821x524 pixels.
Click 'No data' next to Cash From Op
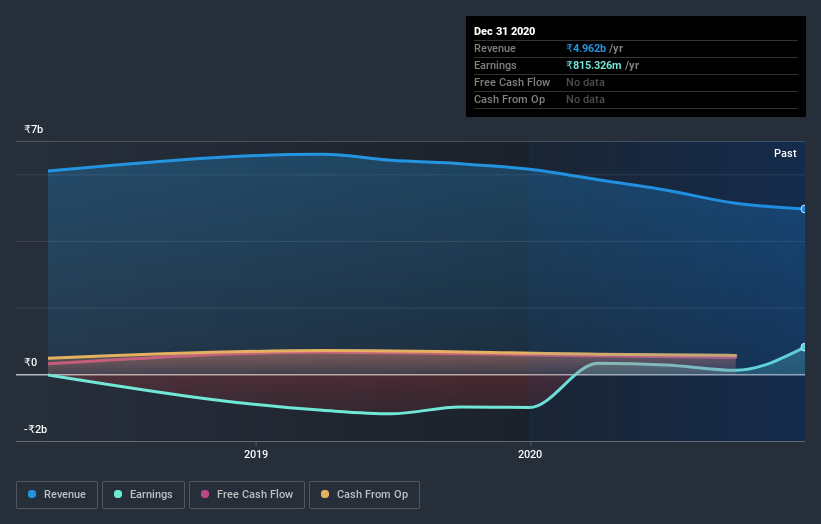click(x=585, y=99)
